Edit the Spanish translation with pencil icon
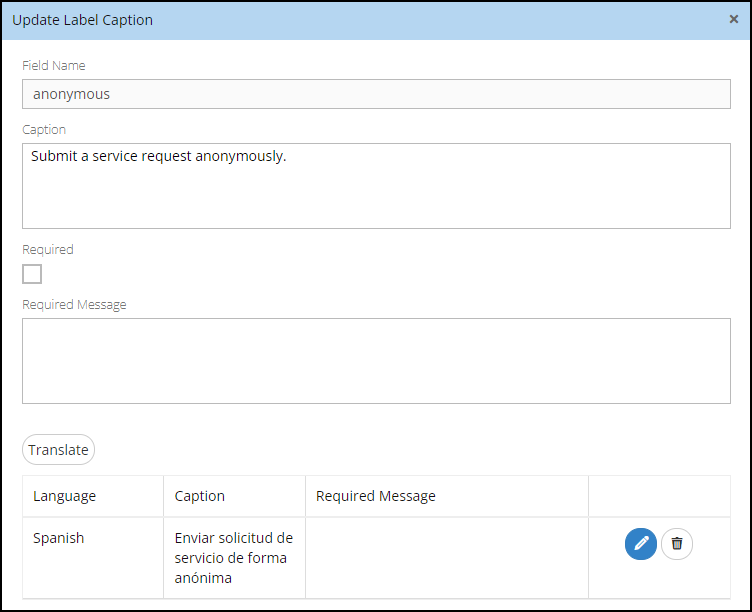 click(640, 544)
